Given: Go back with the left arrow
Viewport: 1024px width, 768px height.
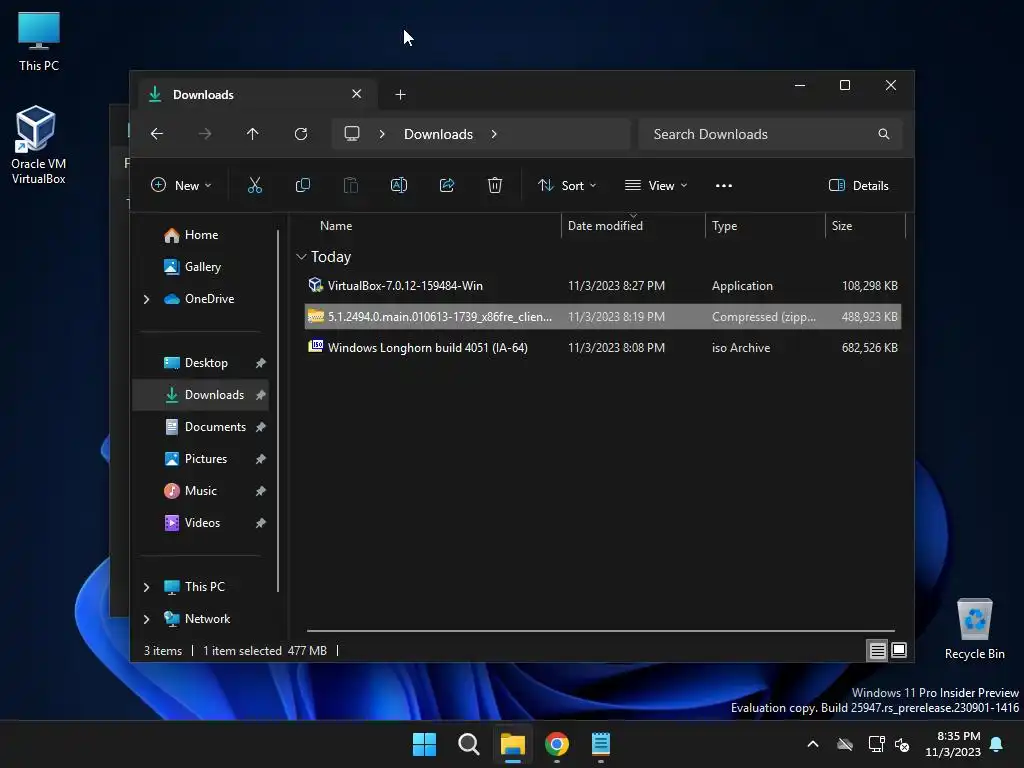Looking at the screenshot, I should 157,134.
